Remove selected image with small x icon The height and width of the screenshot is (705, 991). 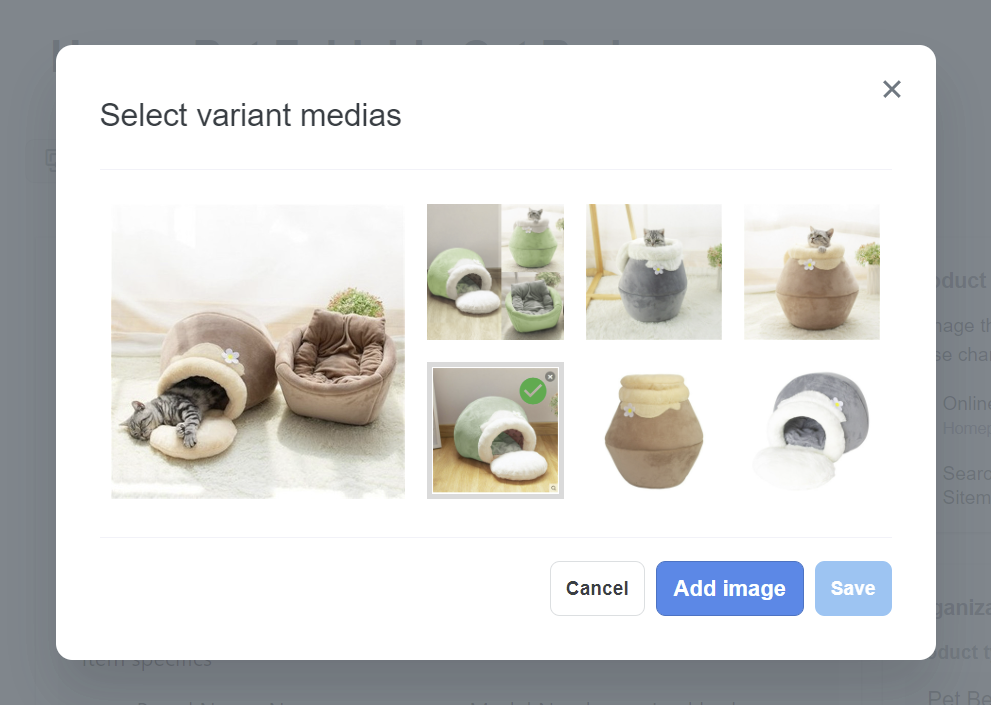pyautogui.click(x=550, y=376)
